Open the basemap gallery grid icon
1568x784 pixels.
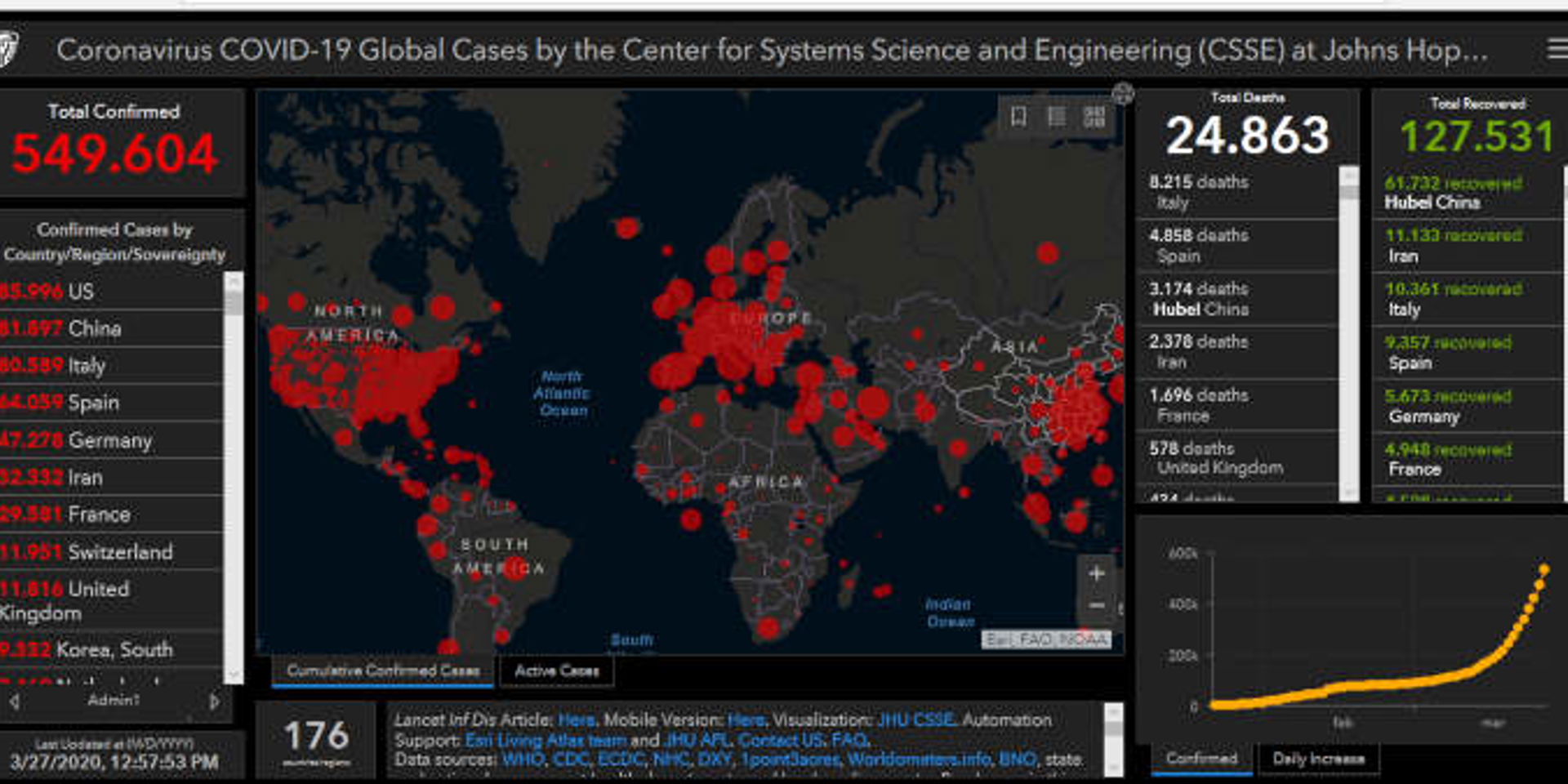1094,117
